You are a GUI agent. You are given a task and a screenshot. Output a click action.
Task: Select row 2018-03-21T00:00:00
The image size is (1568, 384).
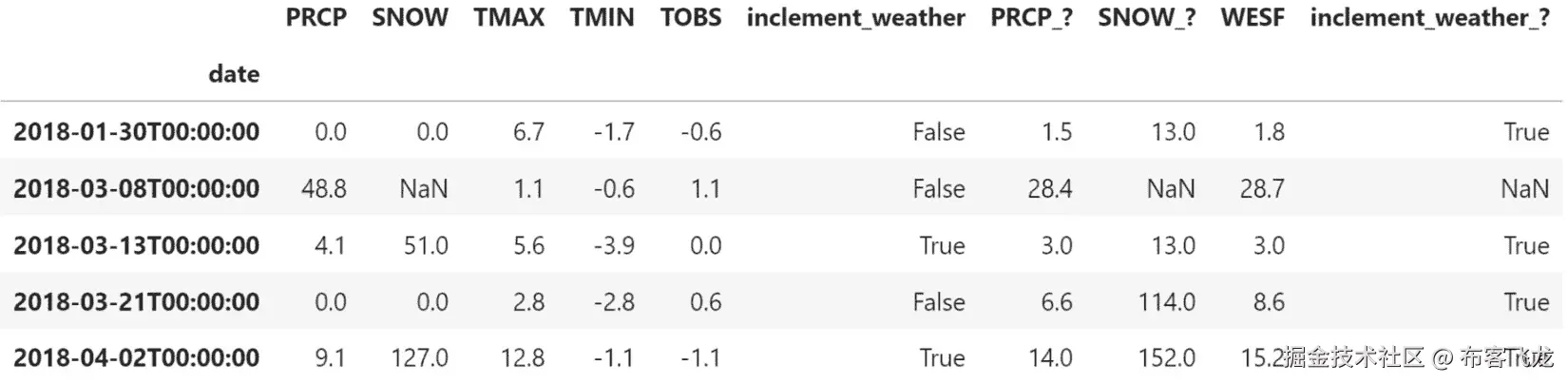[136, 302]
